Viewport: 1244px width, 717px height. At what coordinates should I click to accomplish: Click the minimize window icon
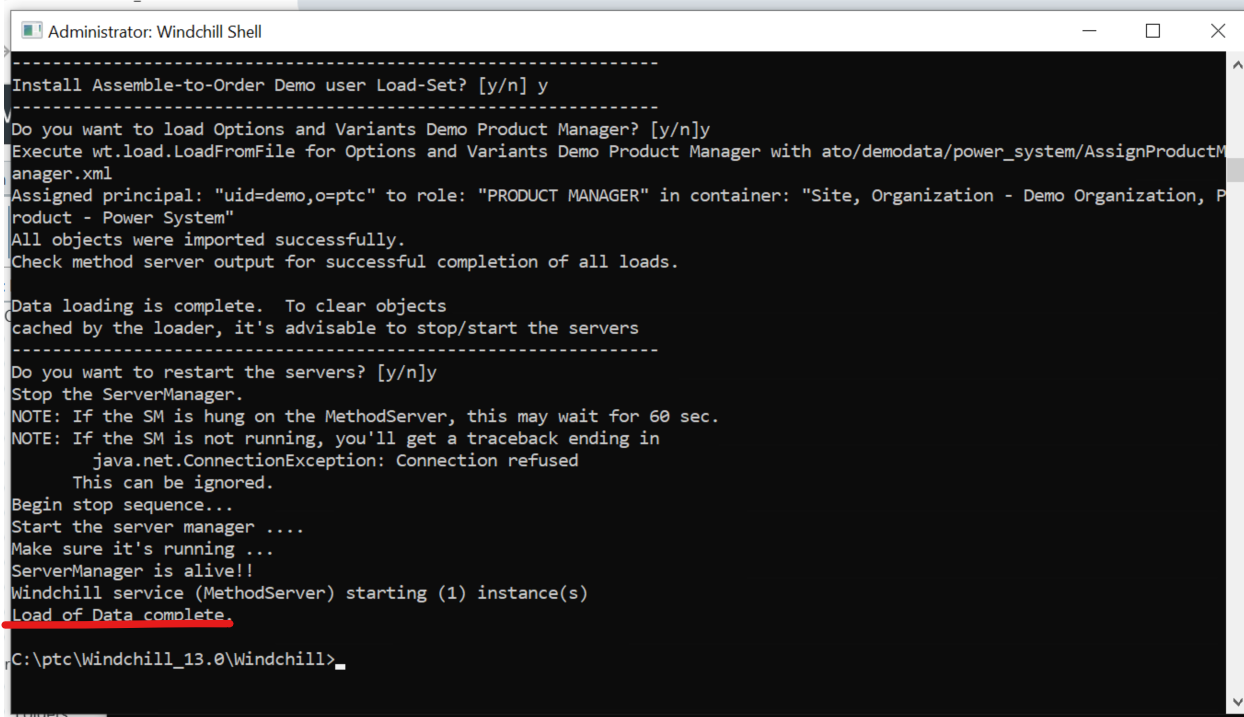[1089, 31]
